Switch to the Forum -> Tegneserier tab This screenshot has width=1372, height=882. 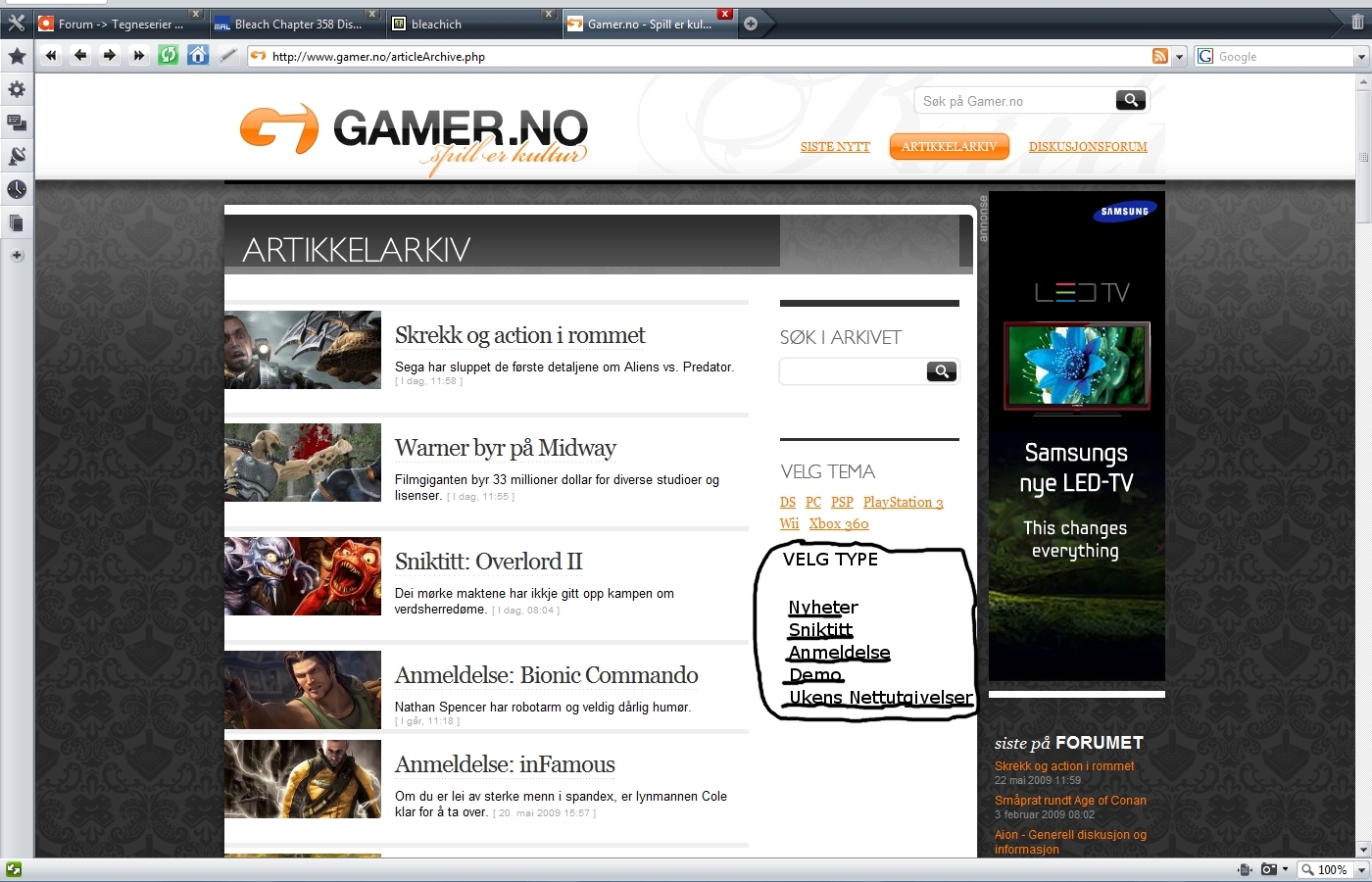pos(121,24)
